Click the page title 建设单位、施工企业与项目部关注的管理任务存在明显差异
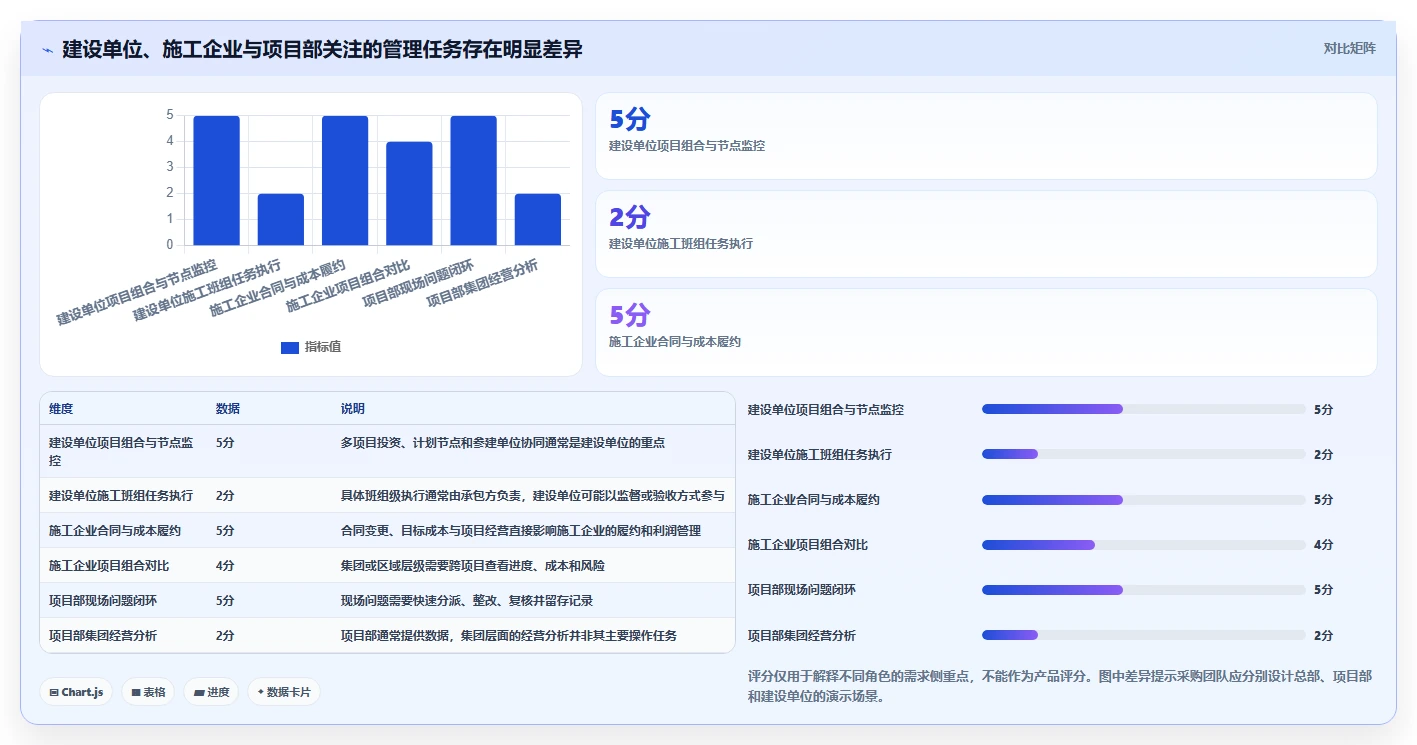1417x745 pixels. pyautogui.click(x=322, y=49)
